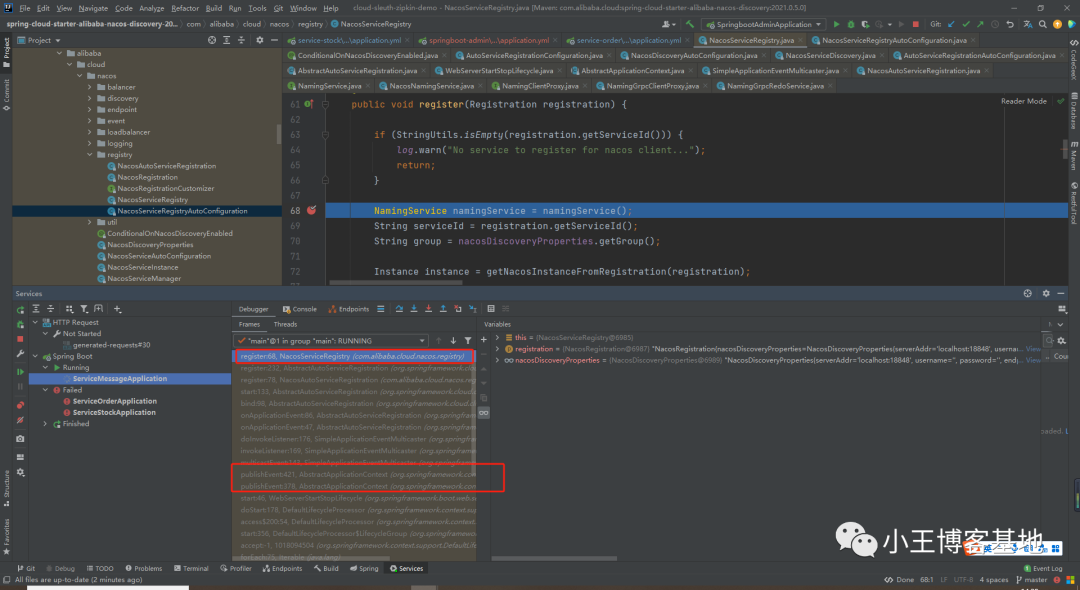Click the Step Over debugger icon
Viewport: 1080px width, 590px height.
pyautogui.click(x=399, y=309)
